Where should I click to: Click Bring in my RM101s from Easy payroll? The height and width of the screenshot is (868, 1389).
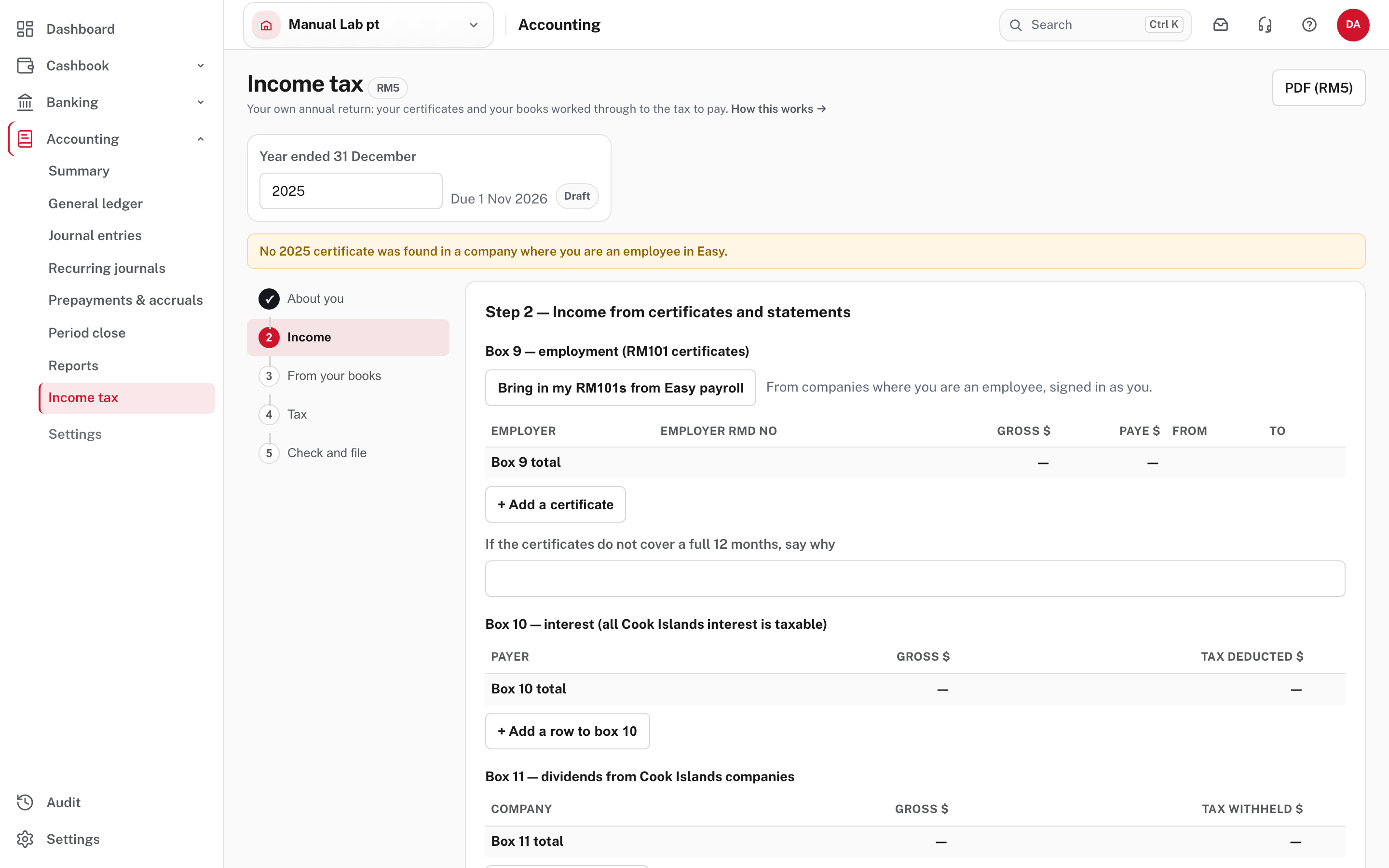tap(620, 388)
